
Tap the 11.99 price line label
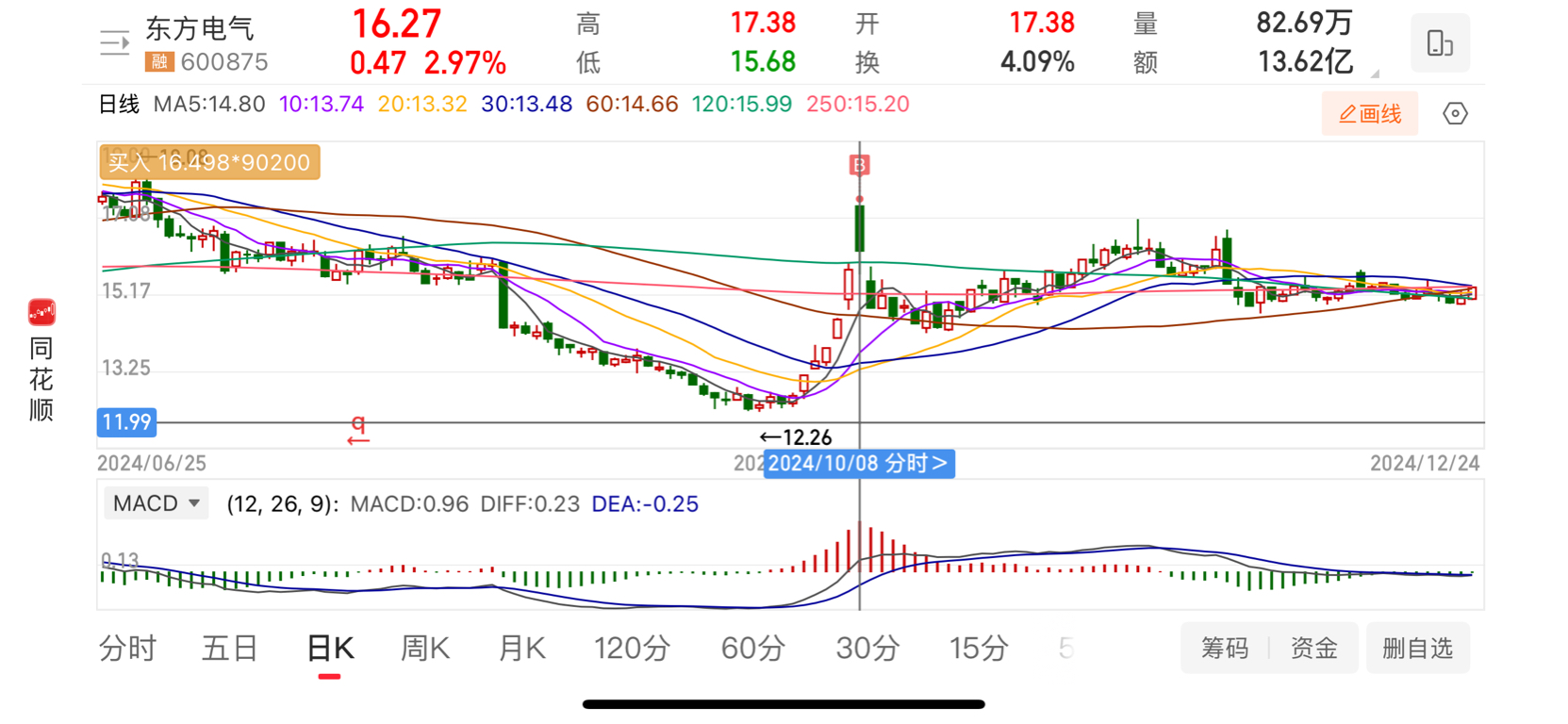126,422
